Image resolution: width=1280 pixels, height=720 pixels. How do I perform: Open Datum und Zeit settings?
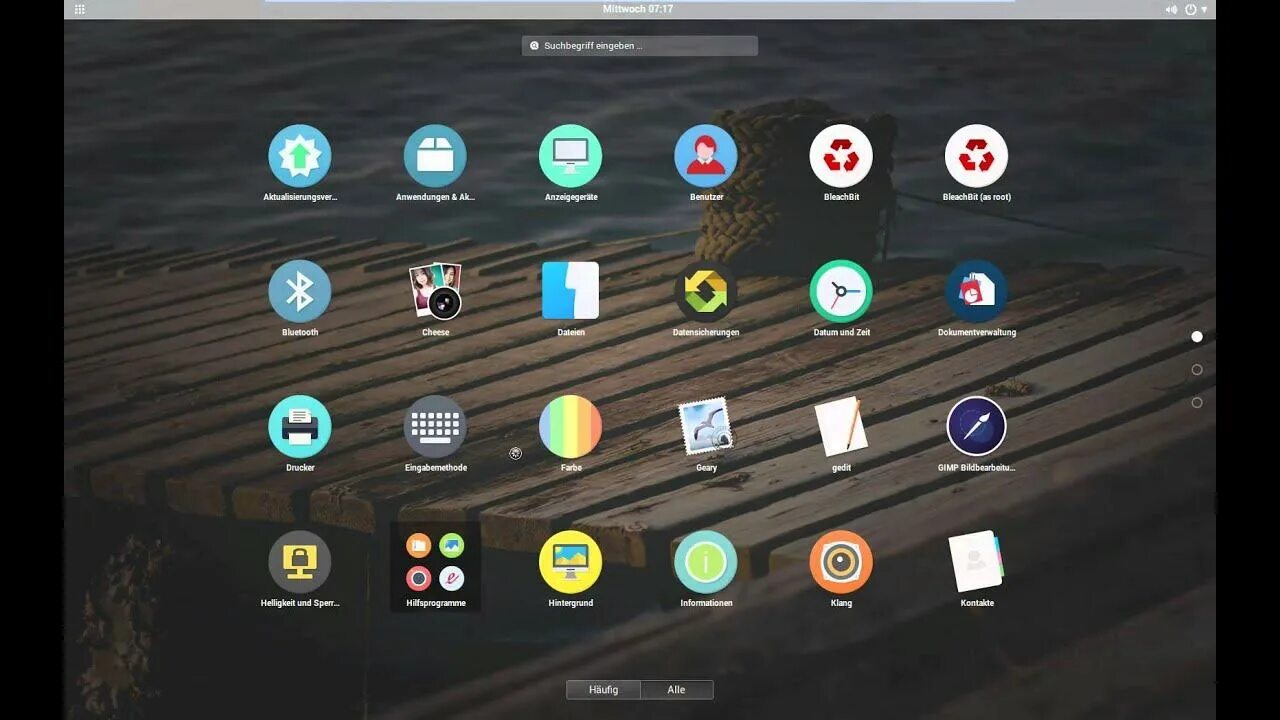pos(841,290)
